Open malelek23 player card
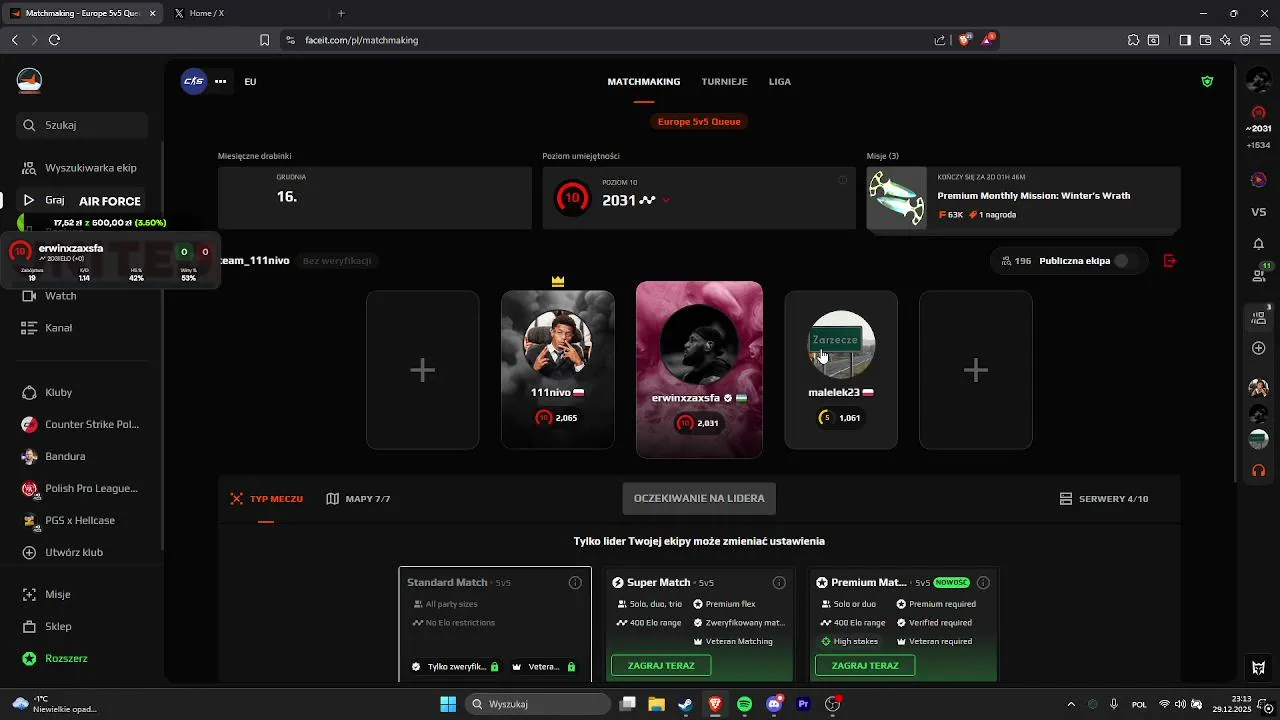The height and width of the screenshot is (720, 1280). click(x=841, y=370)
